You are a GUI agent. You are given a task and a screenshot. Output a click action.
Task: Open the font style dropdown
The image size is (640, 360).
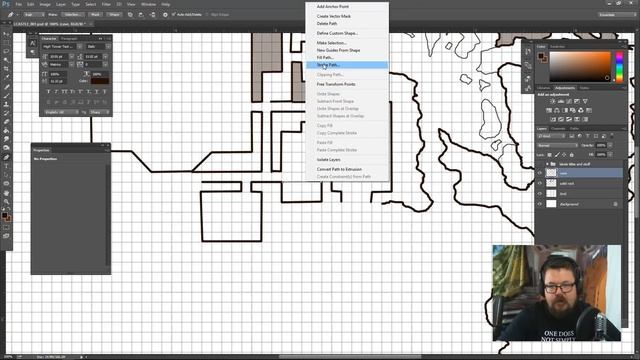coord(108,47)
